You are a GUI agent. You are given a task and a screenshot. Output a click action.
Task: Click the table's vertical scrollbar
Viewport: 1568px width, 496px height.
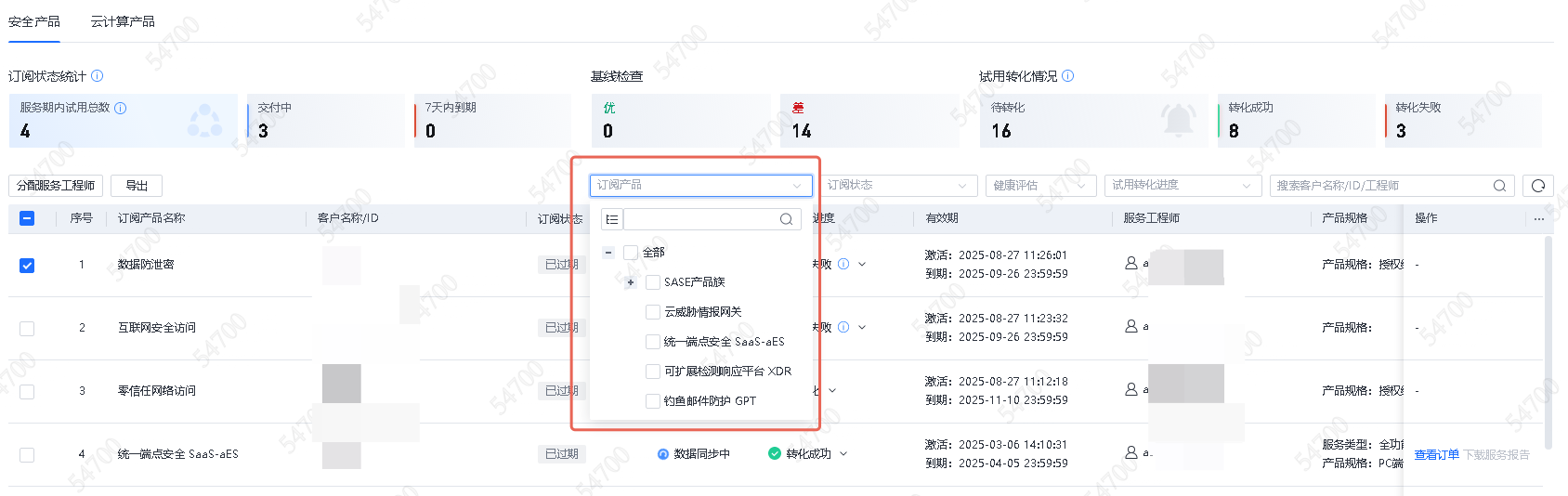(x=1548, y=344)
